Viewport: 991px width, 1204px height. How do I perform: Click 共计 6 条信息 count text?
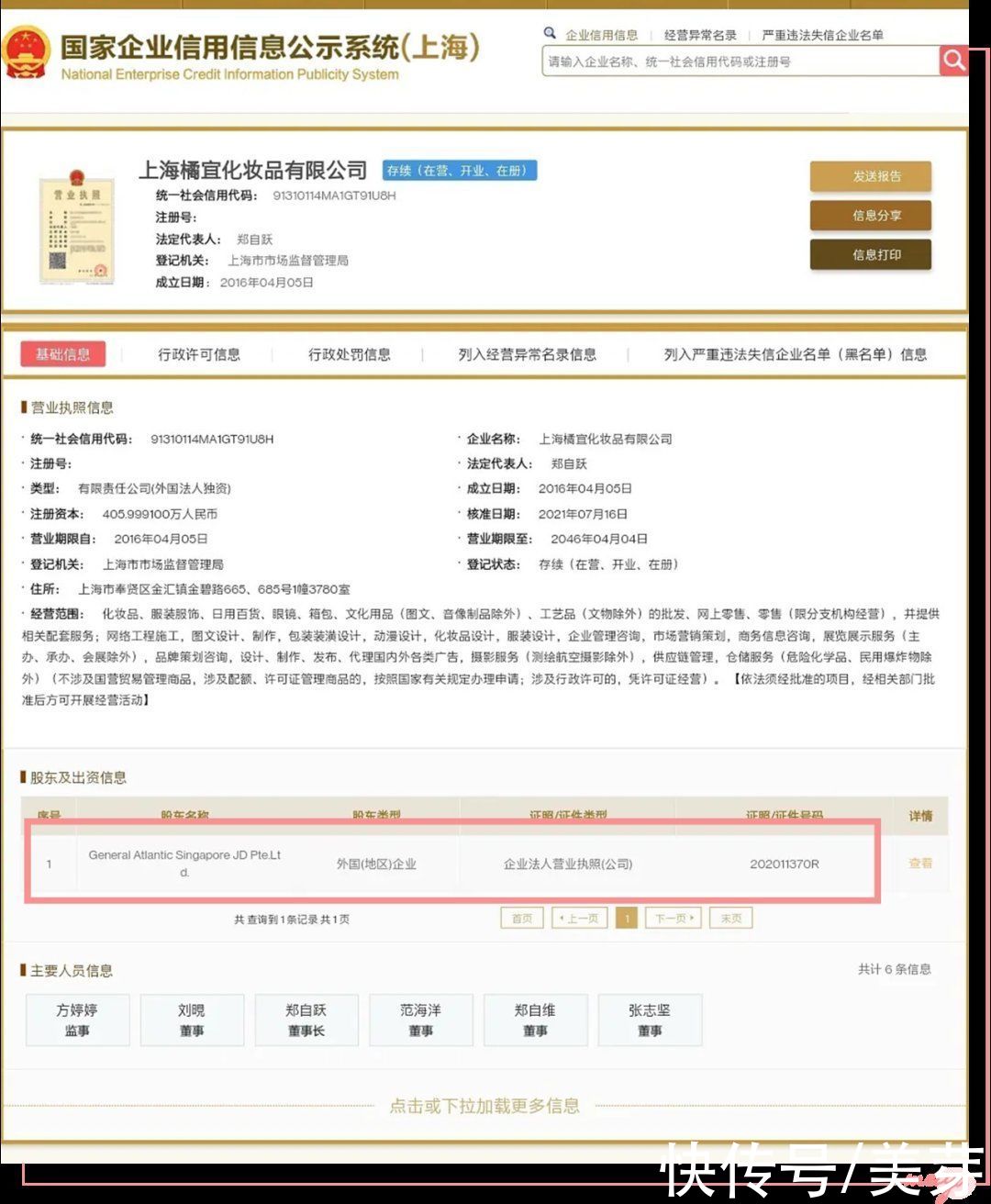[x=894, y=969]
